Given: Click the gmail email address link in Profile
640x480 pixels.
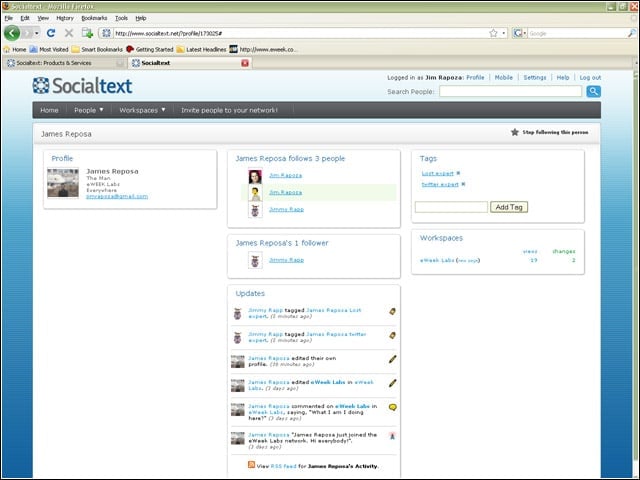Looking at the screenshot, I should [x=117, y=196].
